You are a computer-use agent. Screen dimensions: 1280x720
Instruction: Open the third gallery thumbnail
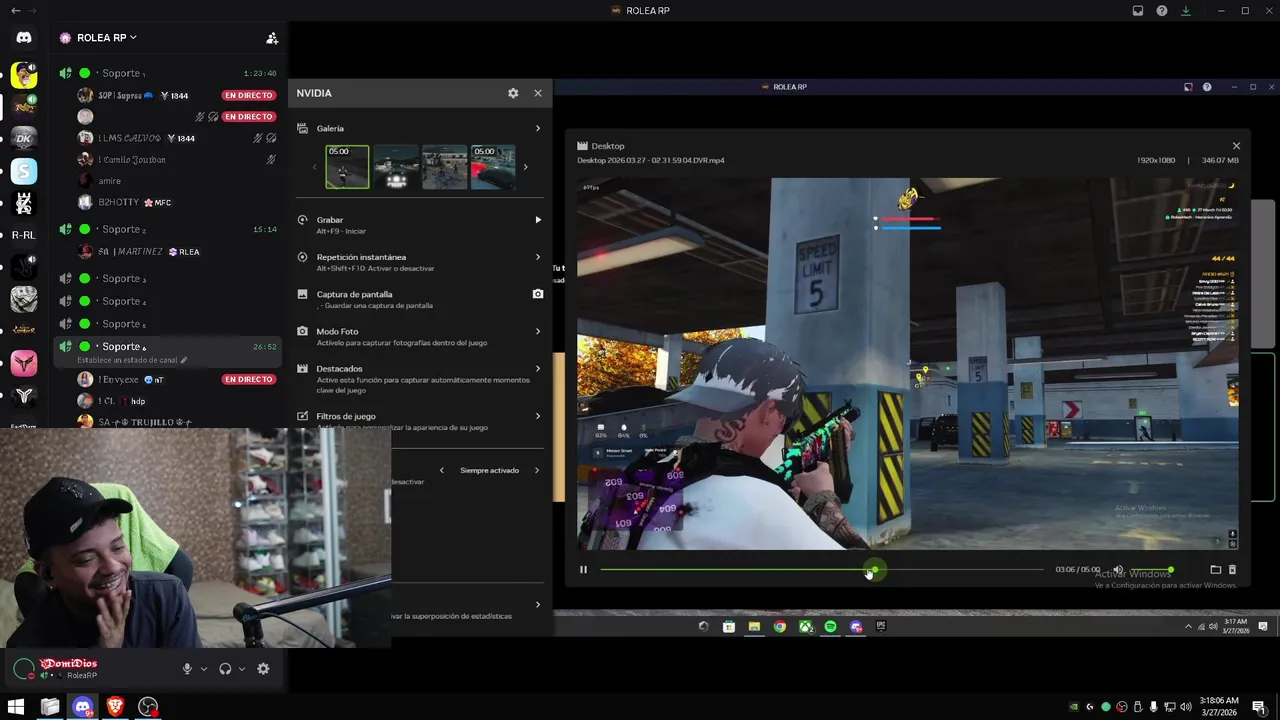point(444,167)
